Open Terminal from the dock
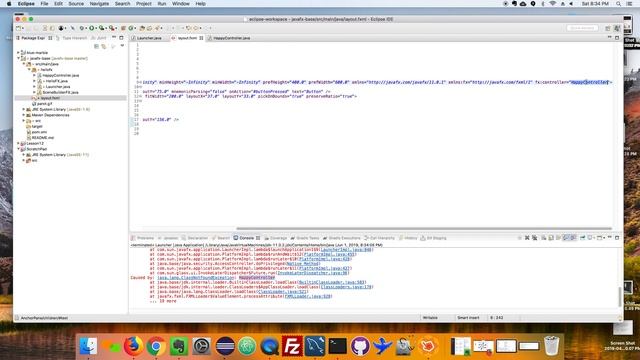640x360 pixels. pyautogui.click(x=338, y=346)
